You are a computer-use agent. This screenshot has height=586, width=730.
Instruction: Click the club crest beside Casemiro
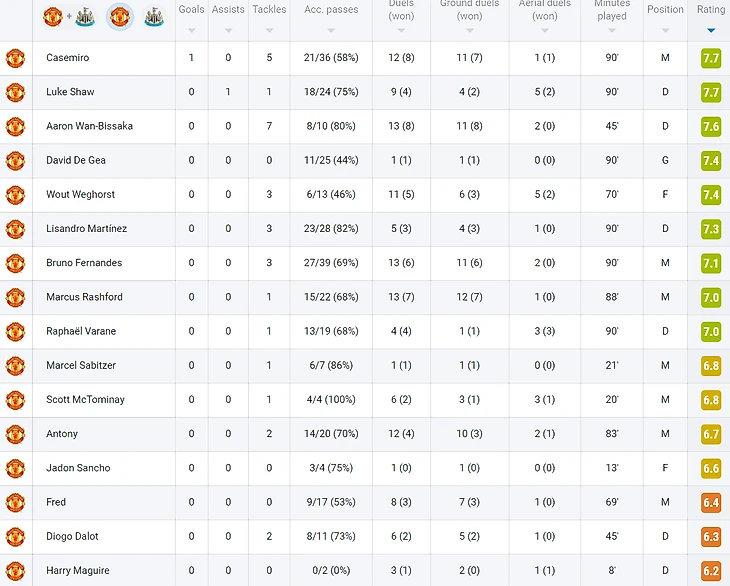(15, 58)
